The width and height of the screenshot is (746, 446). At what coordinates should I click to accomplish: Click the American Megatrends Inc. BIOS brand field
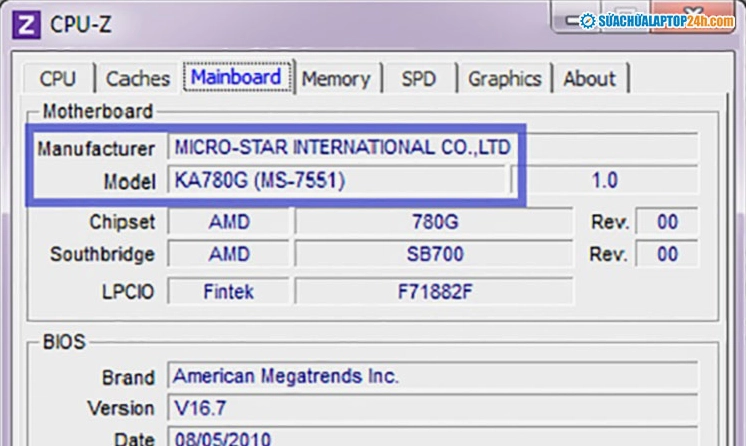(x=433, y=377)
